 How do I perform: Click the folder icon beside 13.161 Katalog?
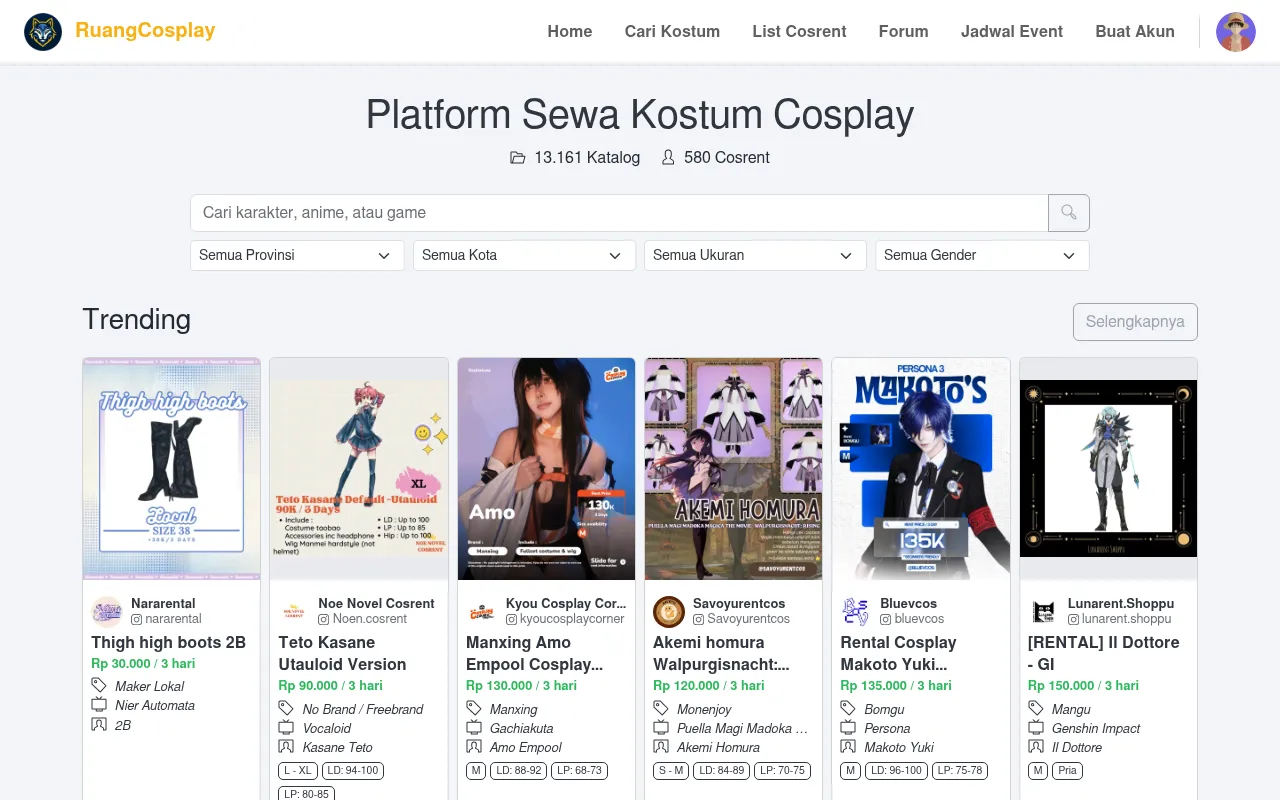[x=518, y=158]
